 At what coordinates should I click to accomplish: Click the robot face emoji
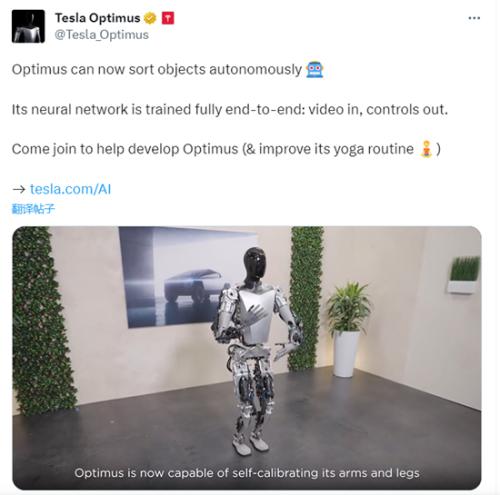pyautogui.click(x=315, y=69)
